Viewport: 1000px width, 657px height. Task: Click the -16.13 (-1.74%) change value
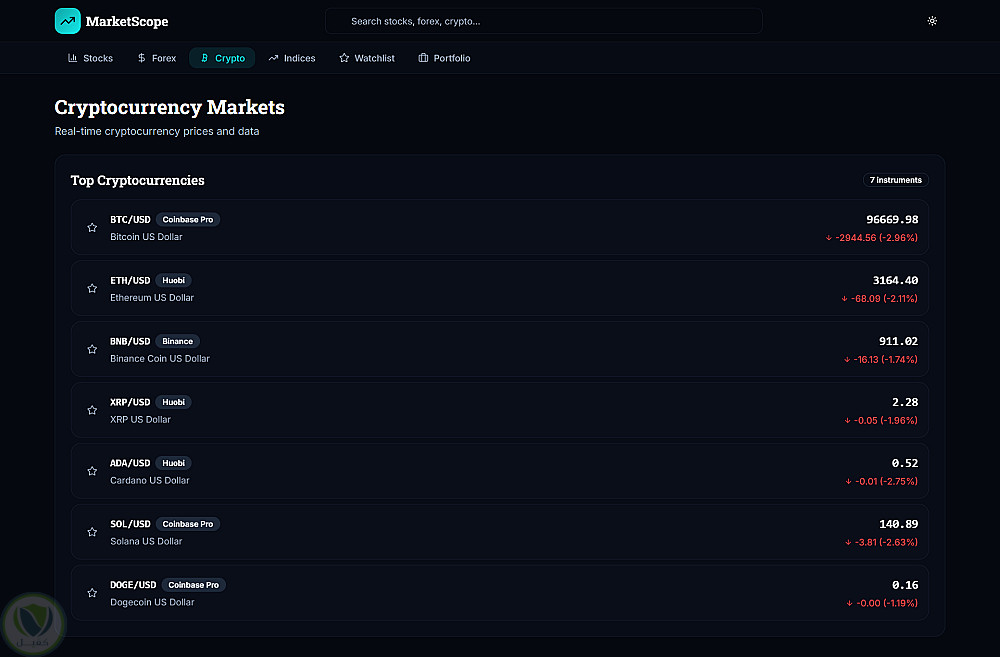point(881,360)
